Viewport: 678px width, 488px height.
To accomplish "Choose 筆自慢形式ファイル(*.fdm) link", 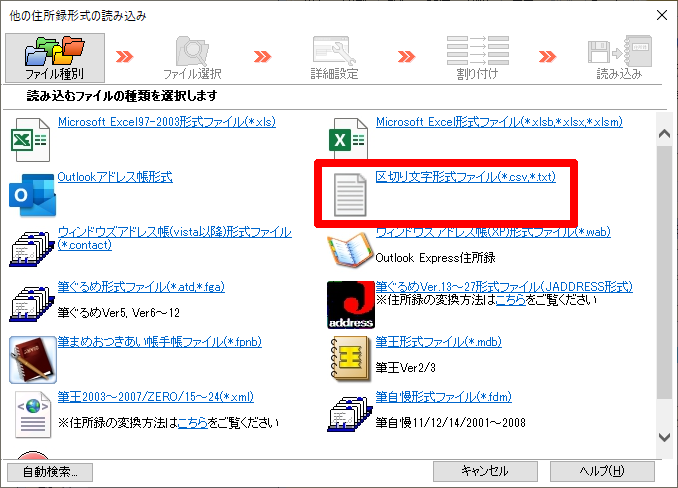I will [444, 397].
